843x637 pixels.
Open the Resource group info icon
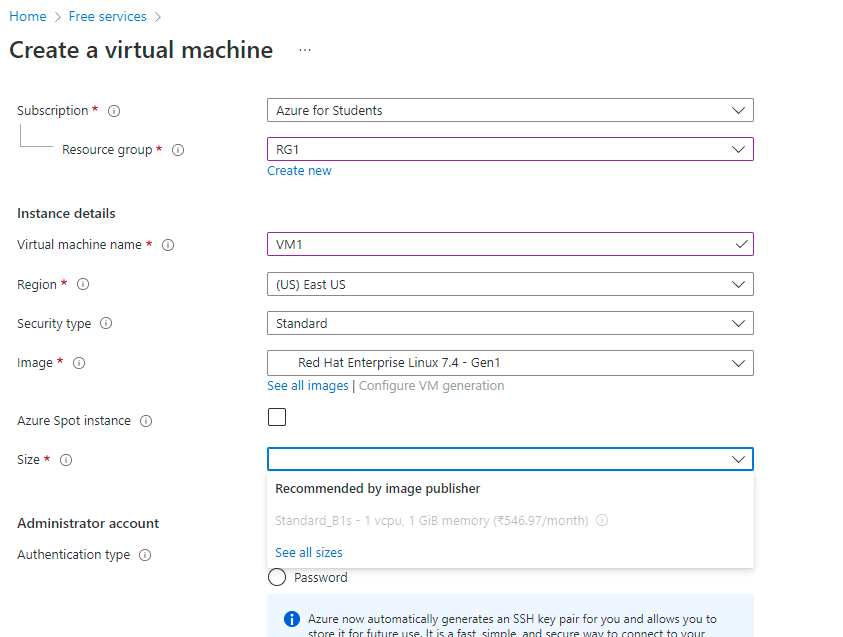coord(178,150)
